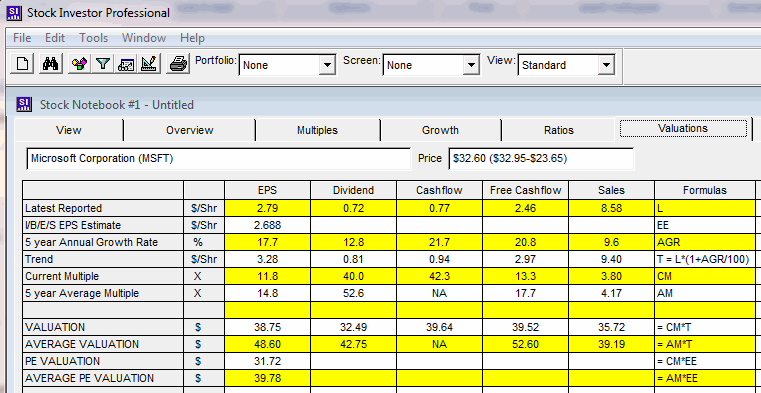The height and width of the screenshot is (393, 761).
Task: Click the EPS column header
Action: click(x=267, y=190)
